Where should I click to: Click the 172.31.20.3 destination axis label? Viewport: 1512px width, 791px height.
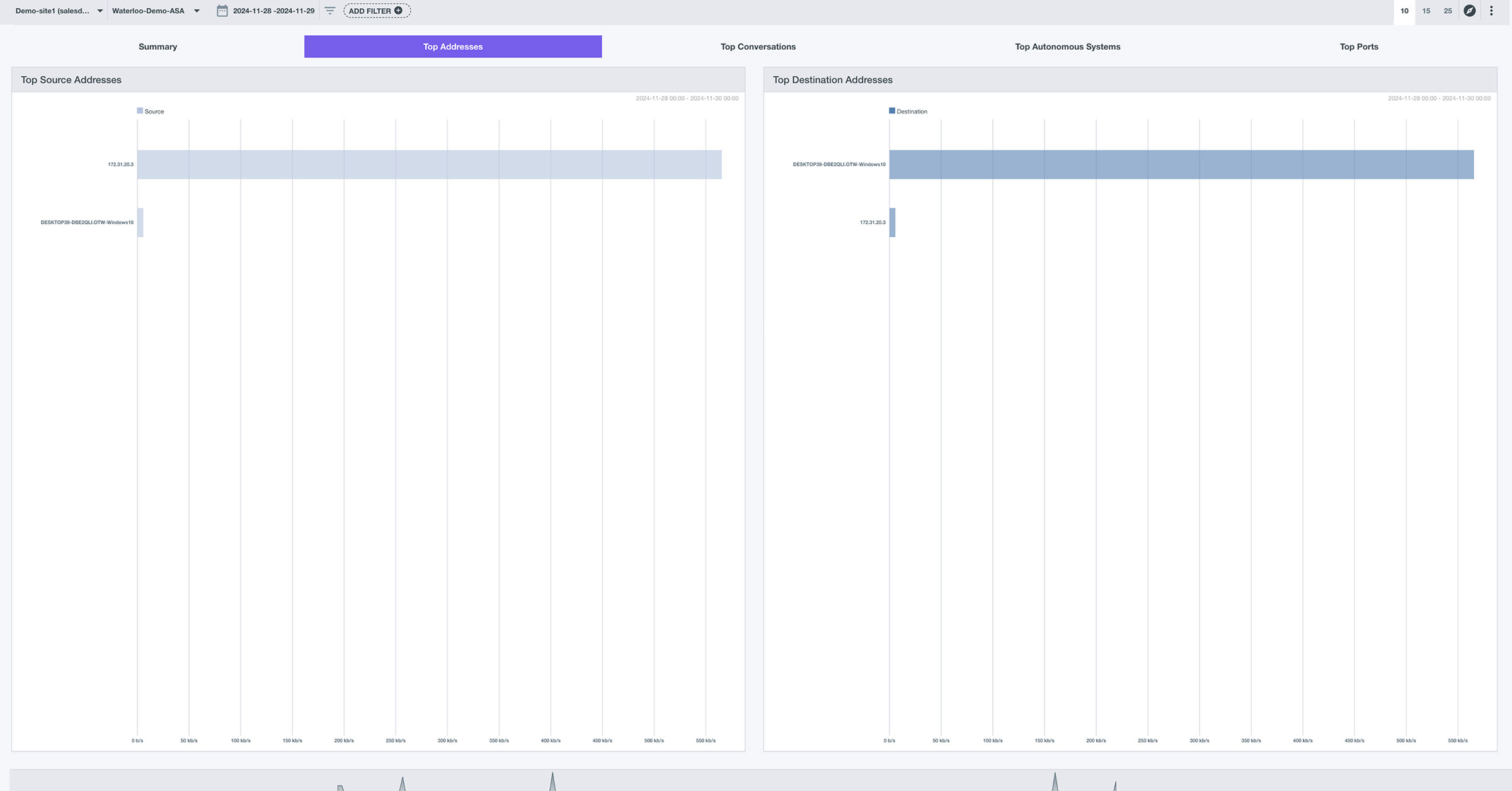(x=873, y=222)
